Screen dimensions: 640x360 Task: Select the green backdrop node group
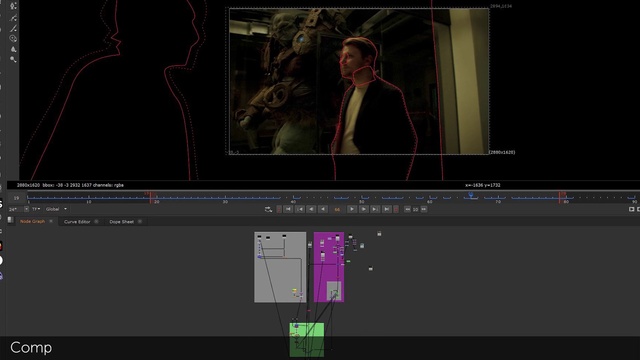307,340
